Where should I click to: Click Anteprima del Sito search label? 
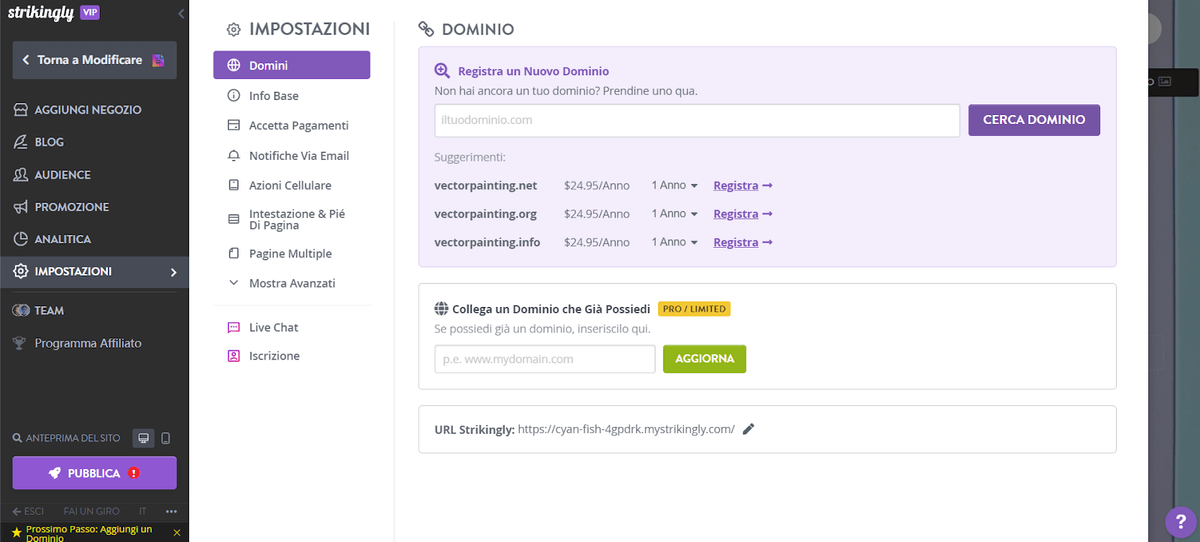pyautogui.click(x=67, y=438)
